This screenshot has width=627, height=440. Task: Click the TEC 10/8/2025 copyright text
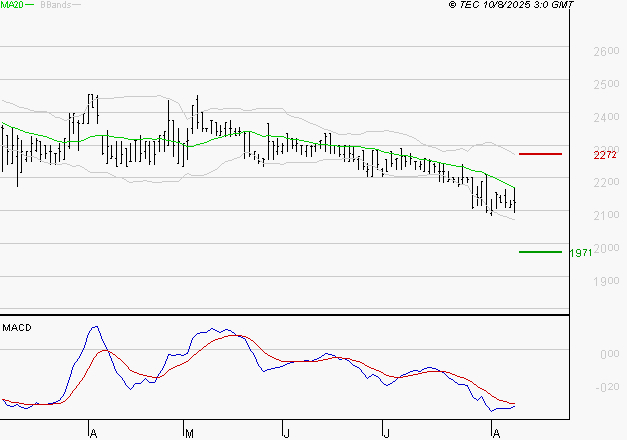(511, 5)
